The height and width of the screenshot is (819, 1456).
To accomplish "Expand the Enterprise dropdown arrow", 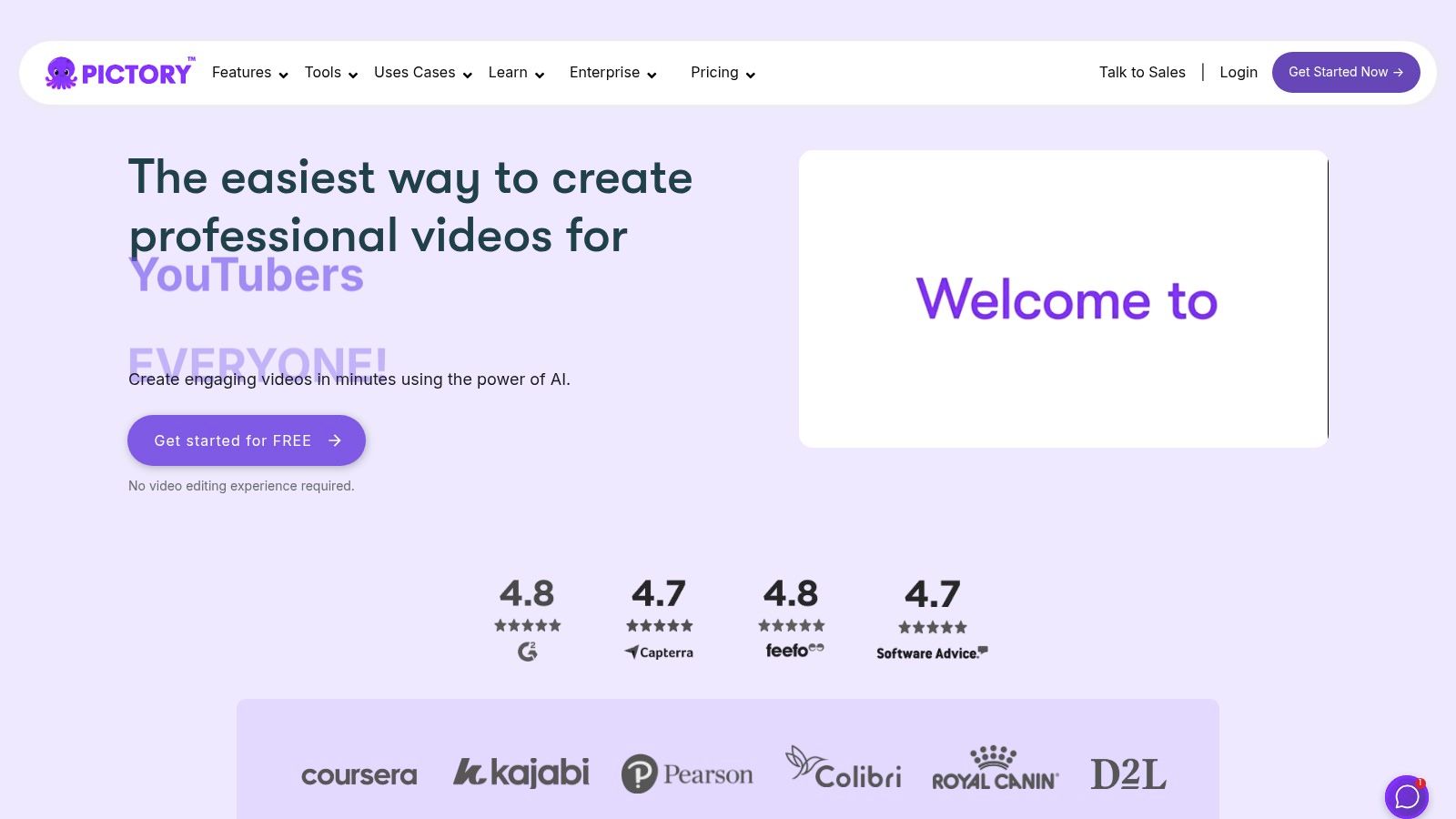I will [x=652, y=75].
